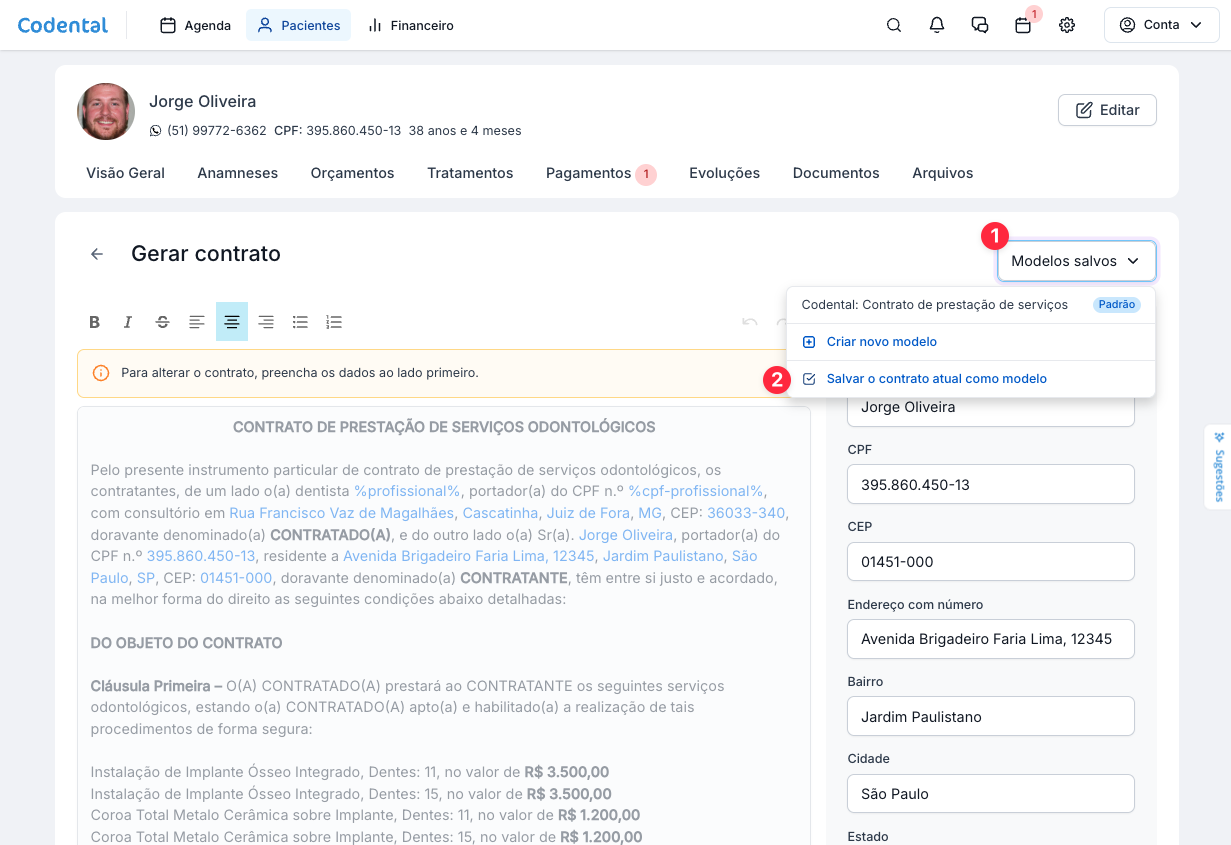Open the settings gear icon
1231x845 pixels.
(1067, 25)
